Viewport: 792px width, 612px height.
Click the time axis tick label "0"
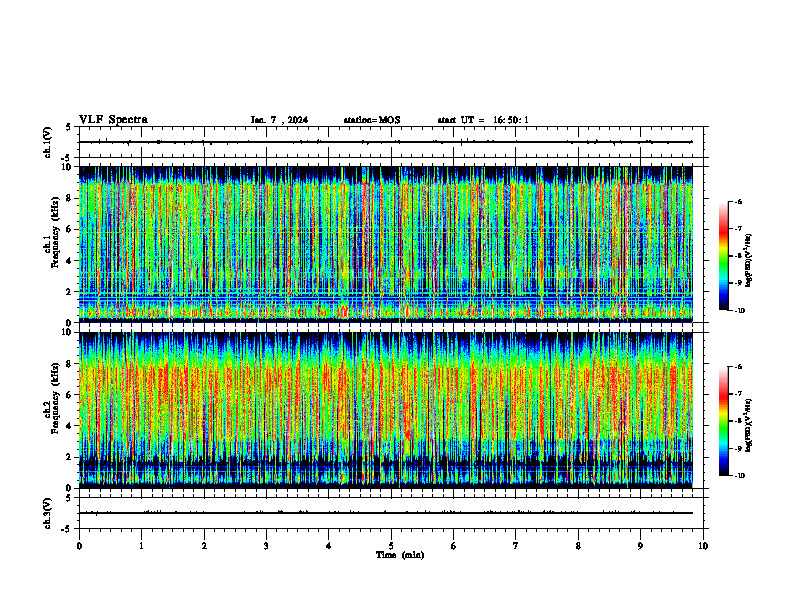point(79,546)
